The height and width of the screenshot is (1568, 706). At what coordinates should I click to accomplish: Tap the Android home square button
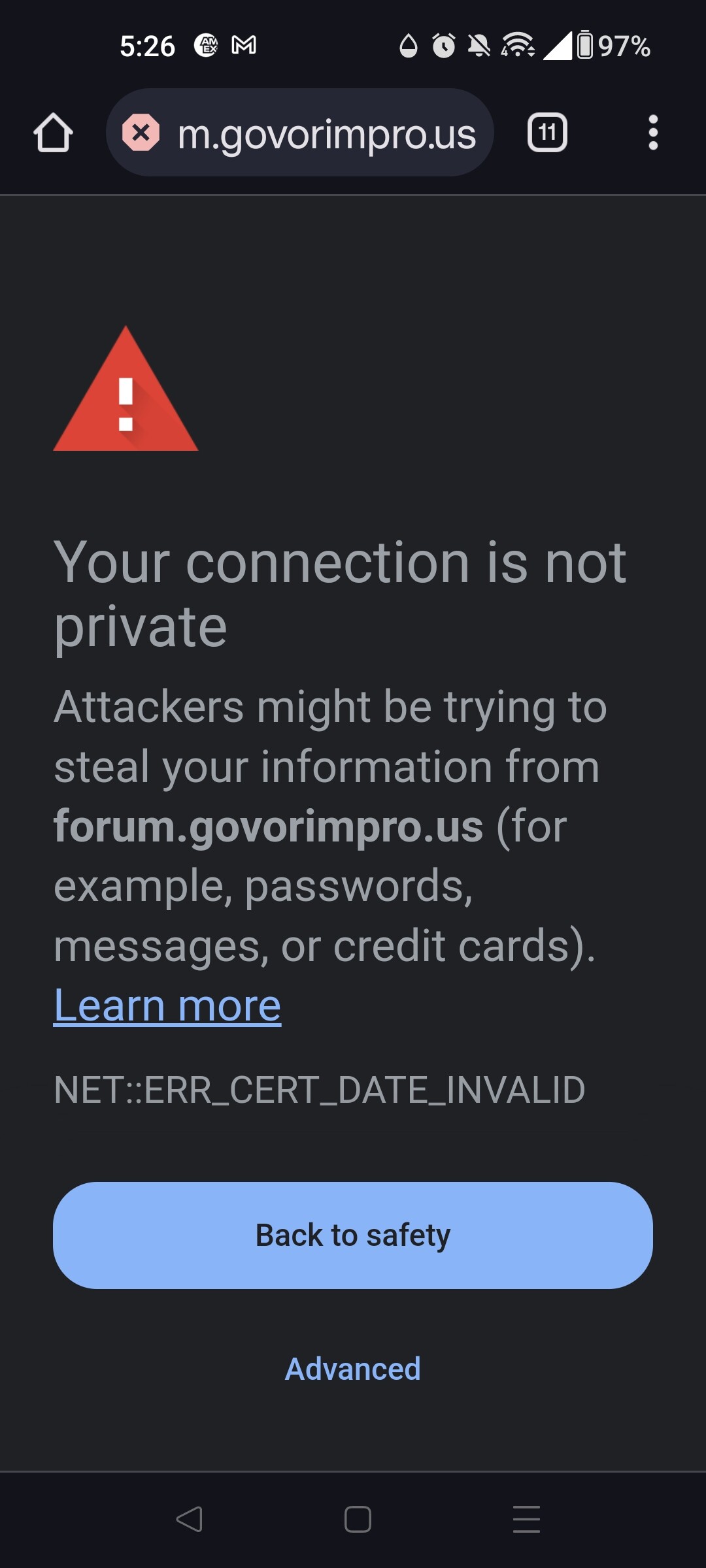(x=358, y=1519)
